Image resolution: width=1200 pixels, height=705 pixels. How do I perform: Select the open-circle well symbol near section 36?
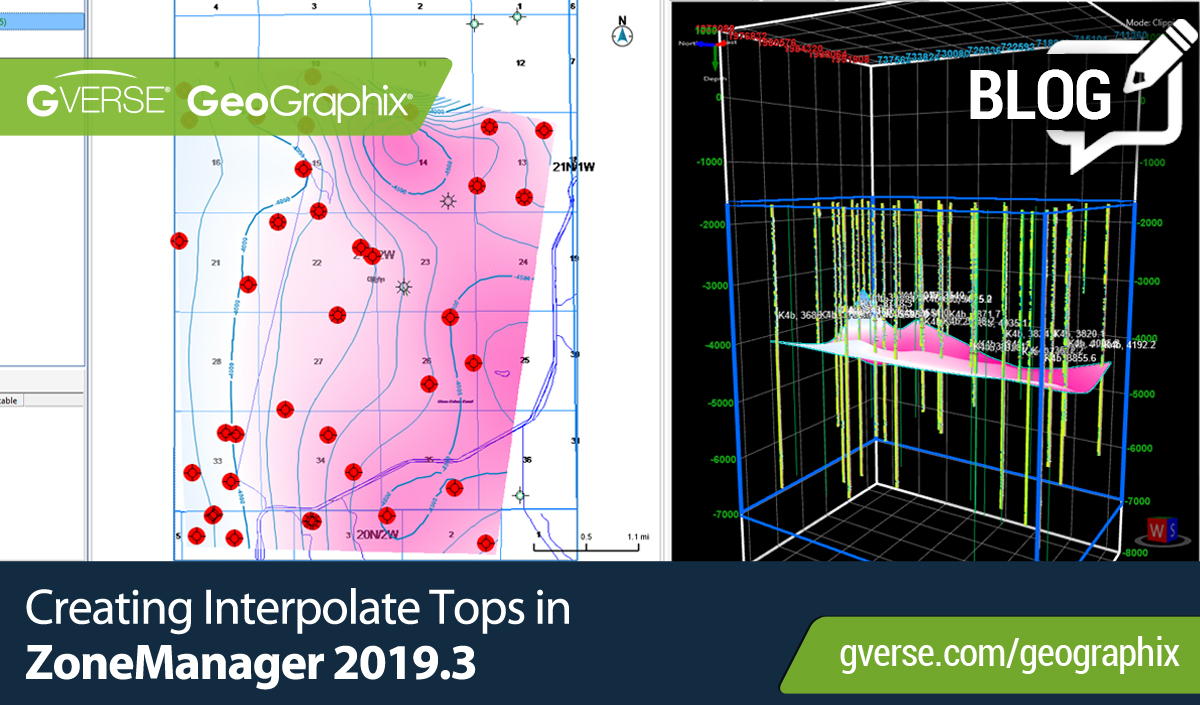pos(520,495)
